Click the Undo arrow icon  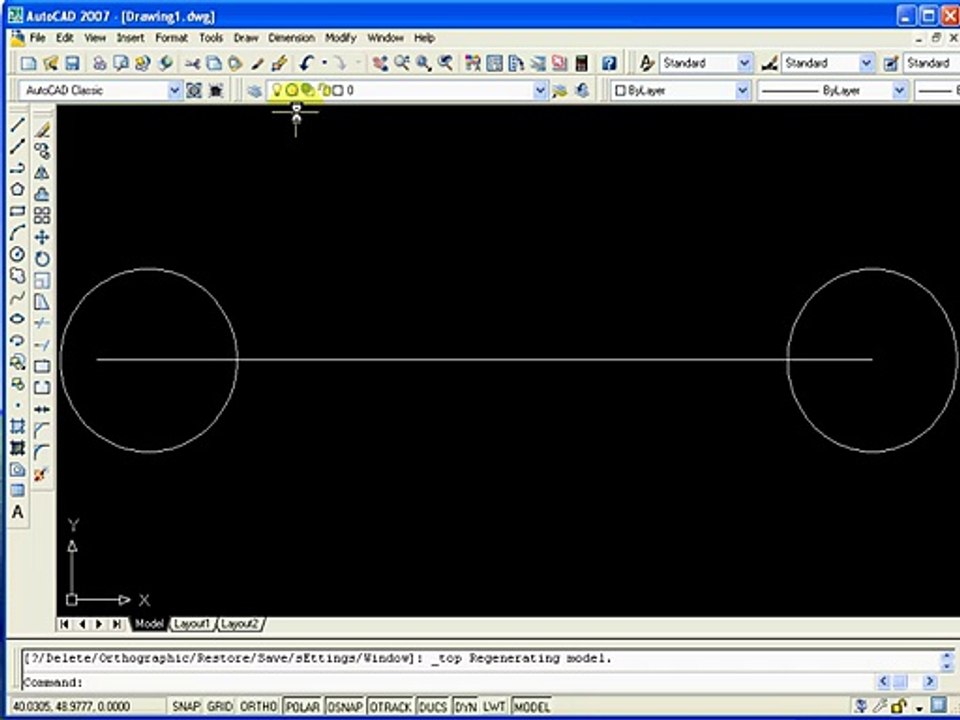(x=307, y=63)
